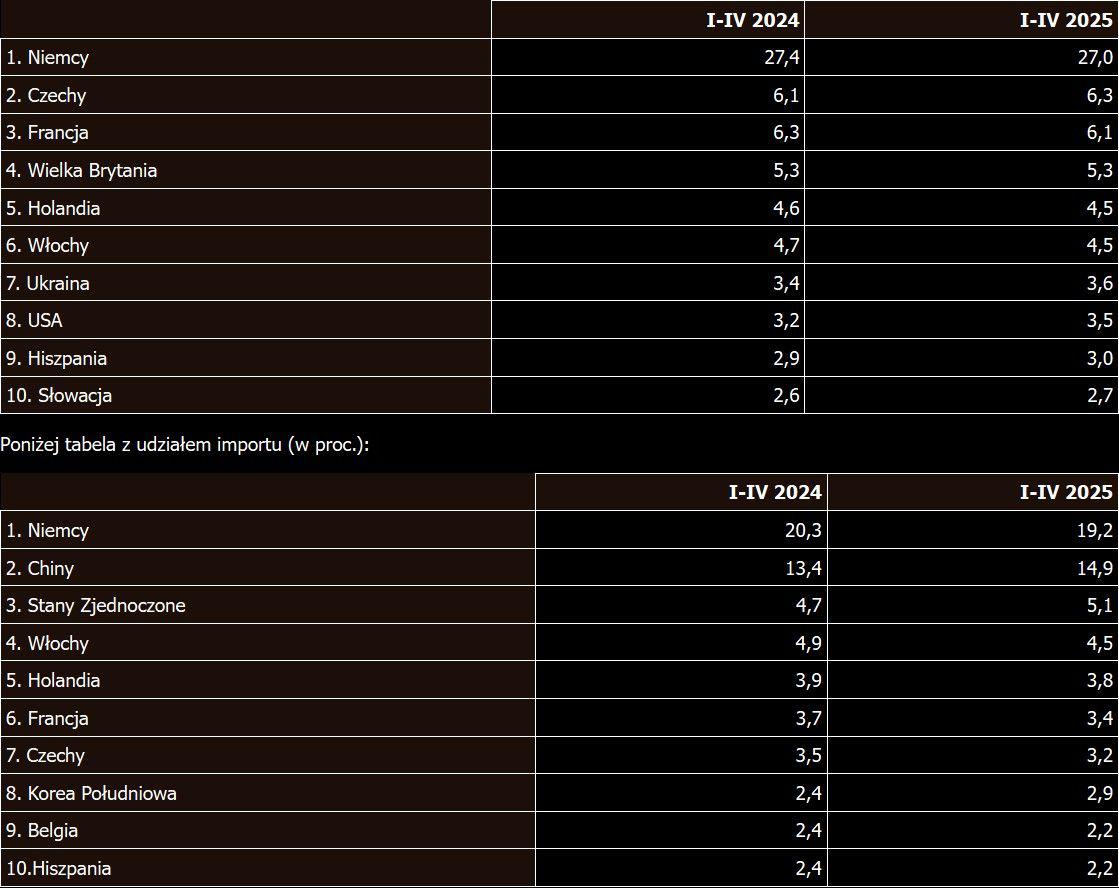Click the 3,8 value in Holandia import row
Screen dimensions: 1119x888
tap(1100, 680)
